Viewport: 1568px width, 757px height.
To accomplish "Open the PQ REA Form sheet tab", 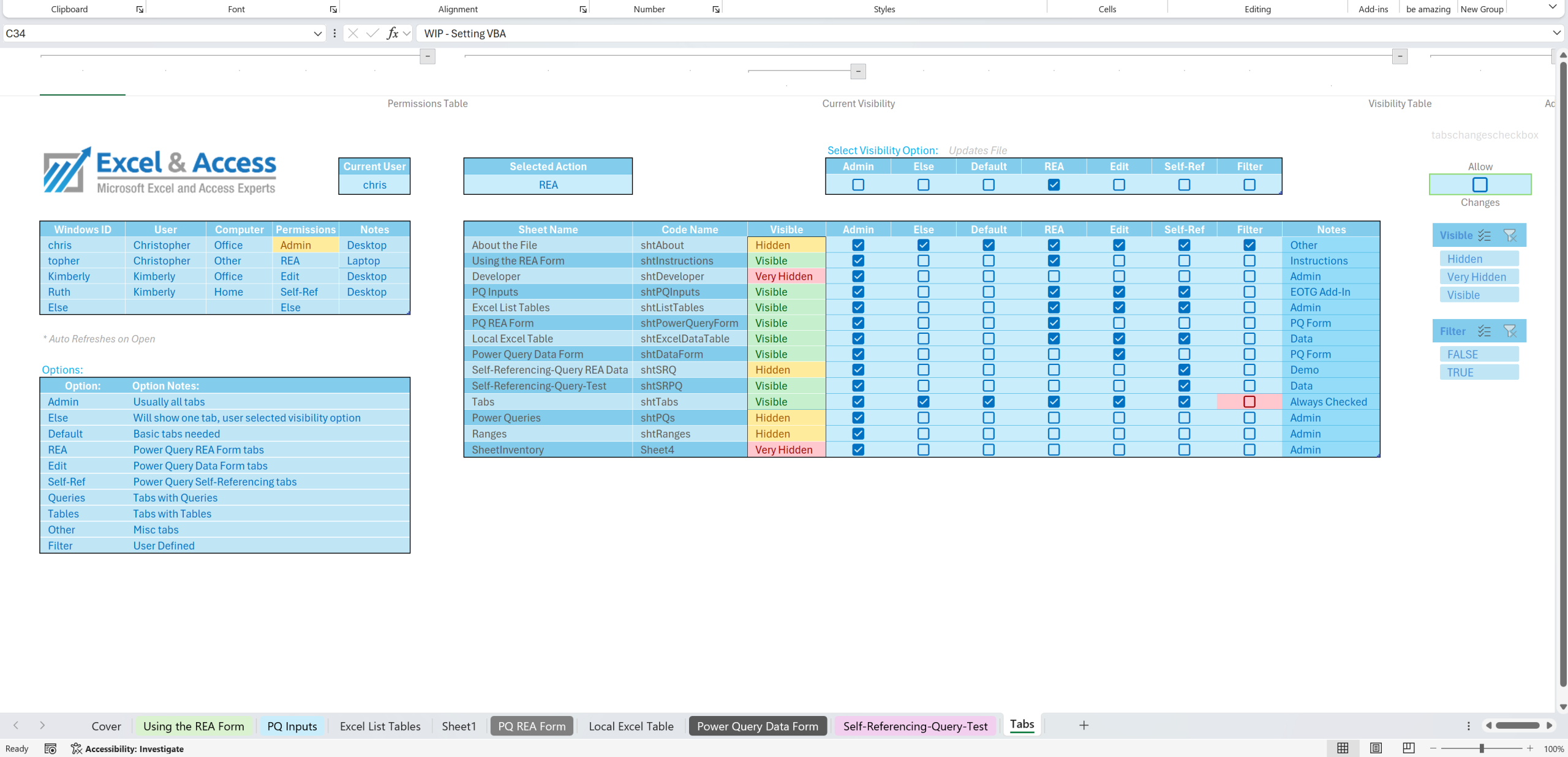I will tap(532, 726).
